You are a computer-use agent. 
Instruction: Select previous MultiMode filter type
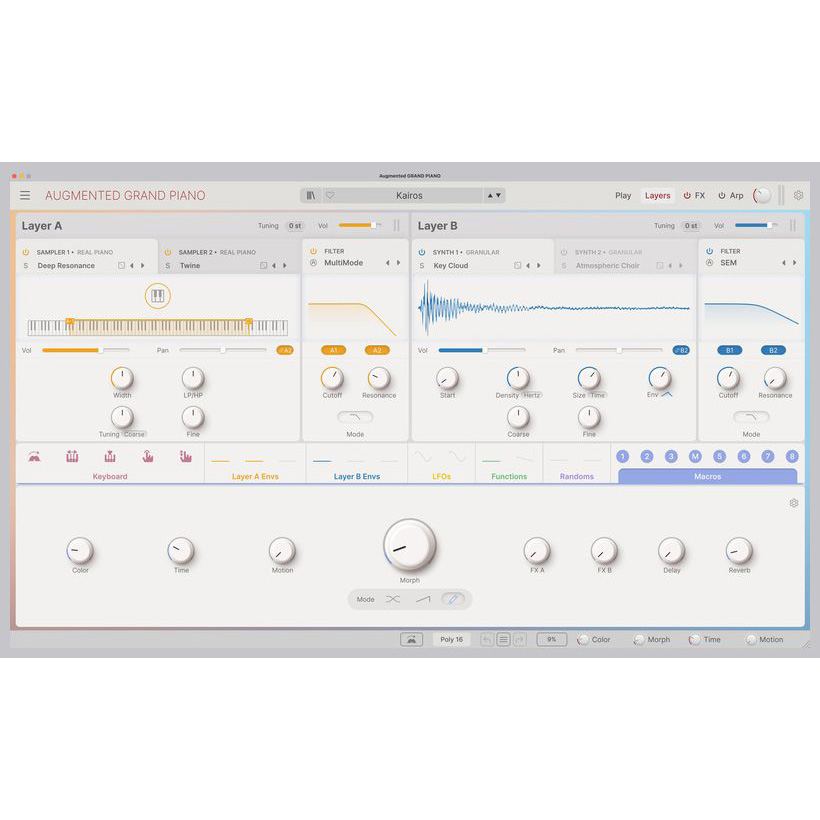388,263
